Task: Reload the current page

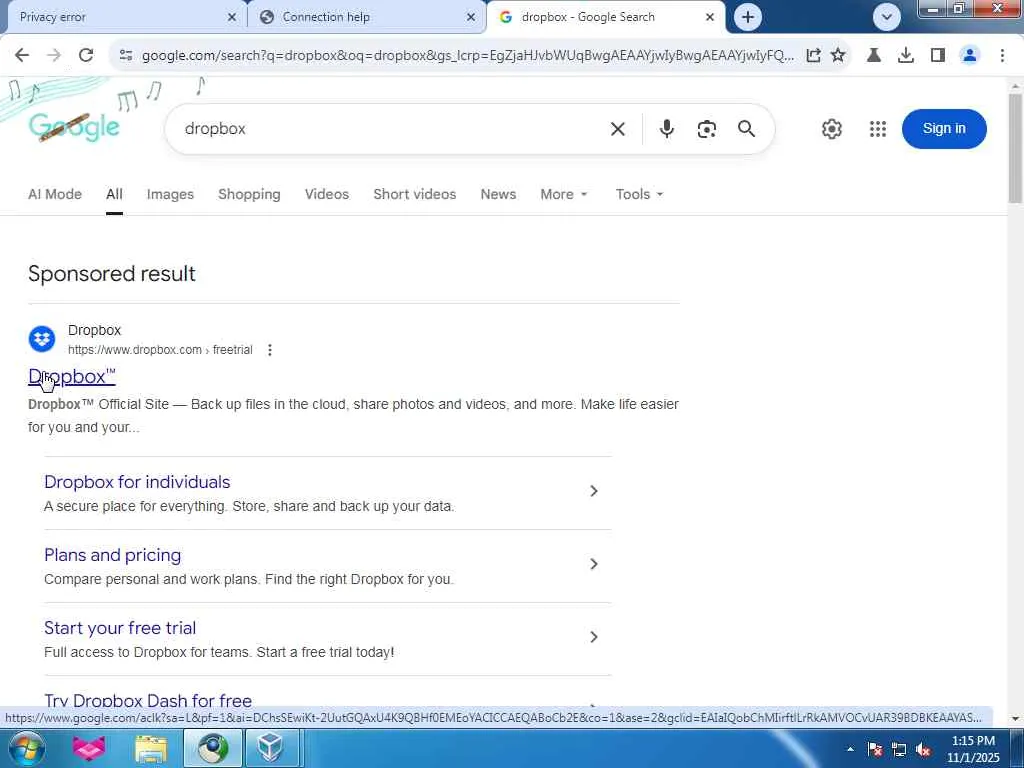Action: pyautogui.click(x=86, y=56)
